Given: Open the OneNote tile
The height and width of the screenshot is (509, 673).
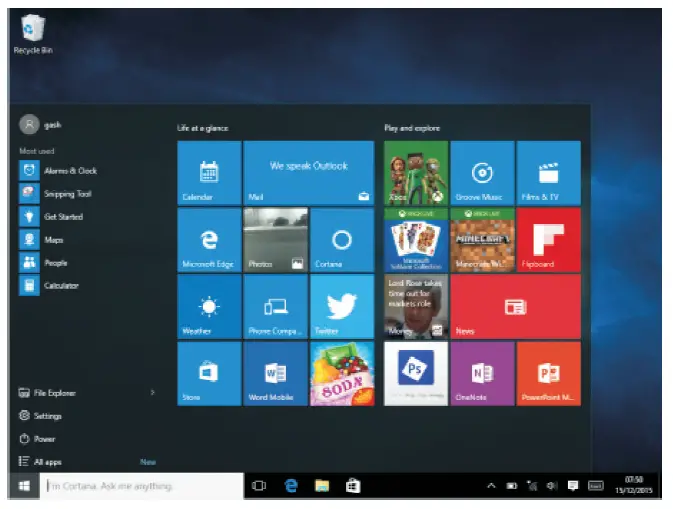Looking at the screenshot, I should click(x=482, y=373).
